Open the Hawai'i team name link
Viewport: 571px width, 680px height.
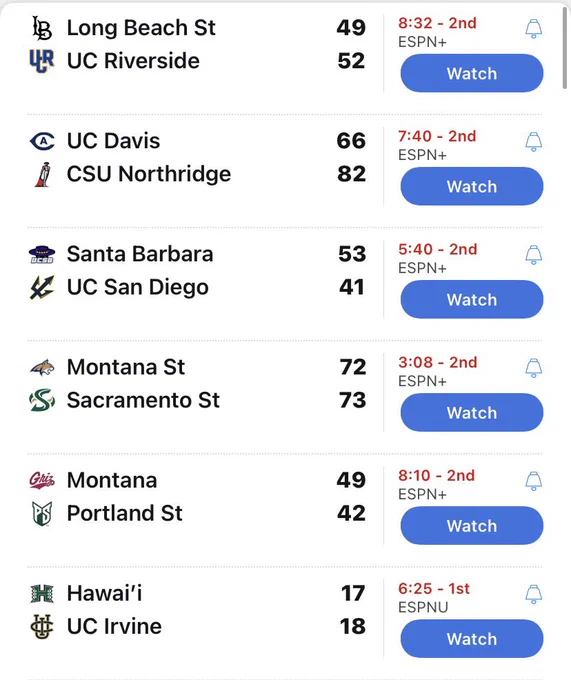coord(104,593)
